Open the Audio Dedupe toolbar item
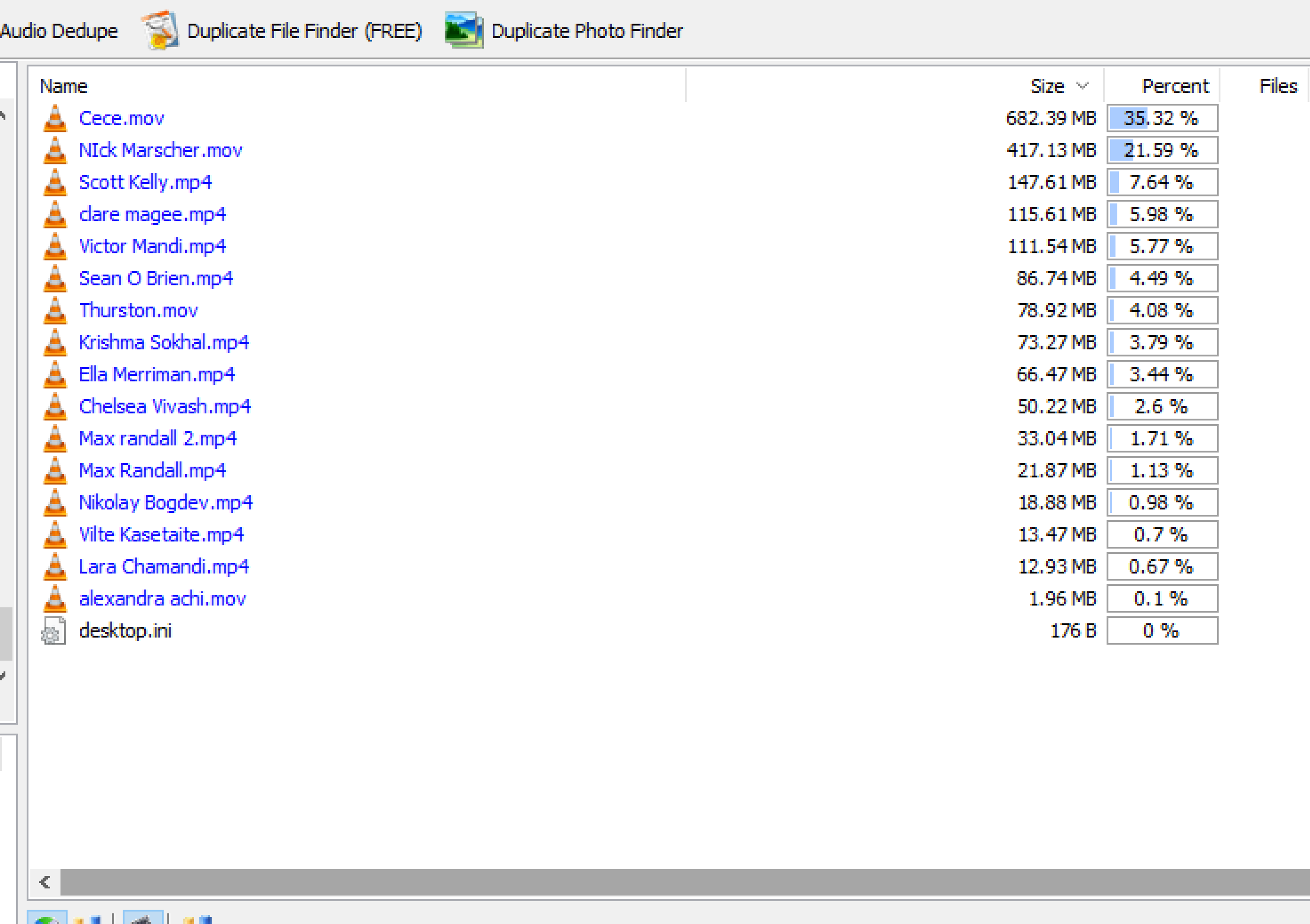1310x924 pixels. click(58, 31)
